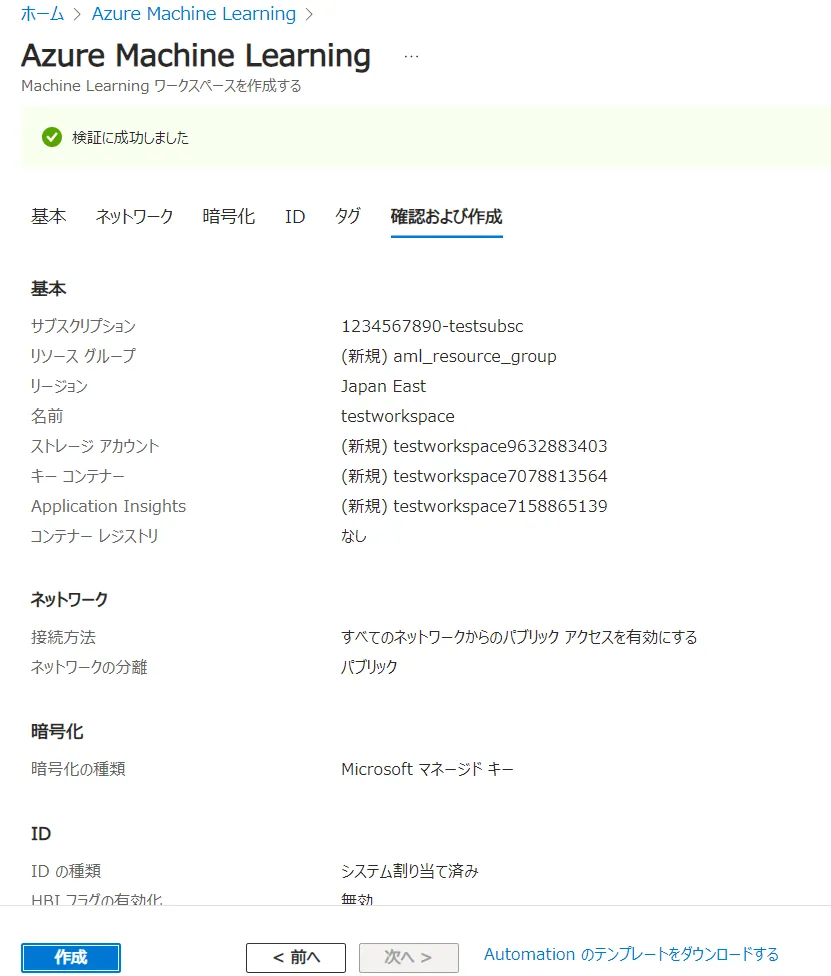Click the 次へ > button
The height and width of the screenshot is (976, 831).
click(408, 957)
